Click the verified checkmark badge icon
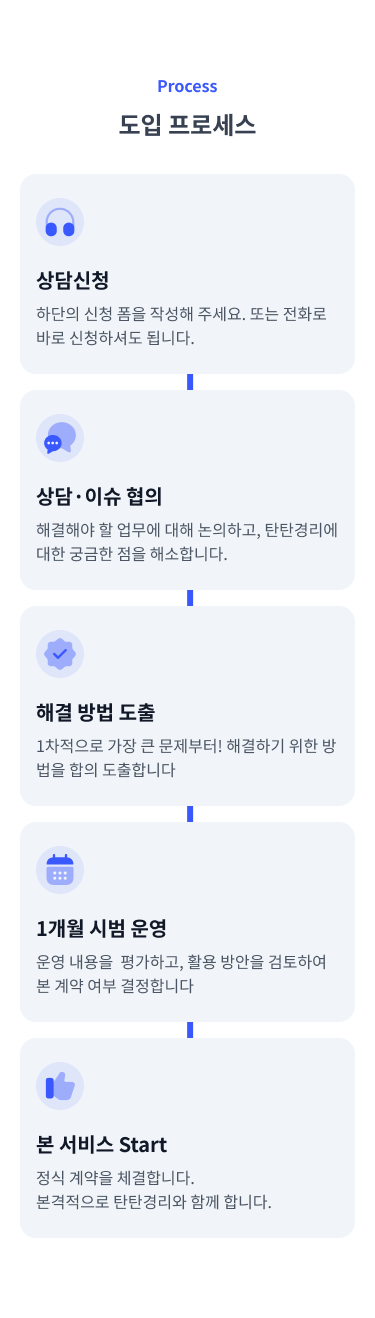This screenshot has width=375, height=1318. pos(60,654)
